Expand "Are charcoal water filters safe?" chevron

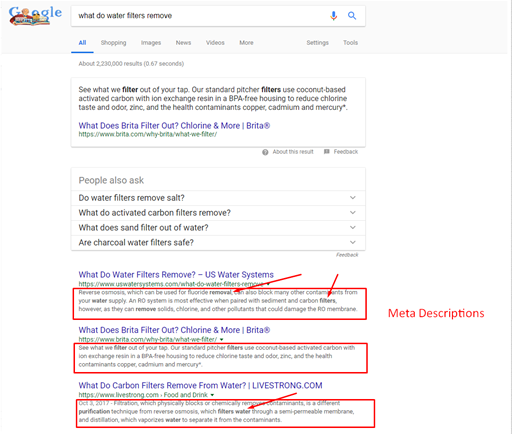point(353,242)
